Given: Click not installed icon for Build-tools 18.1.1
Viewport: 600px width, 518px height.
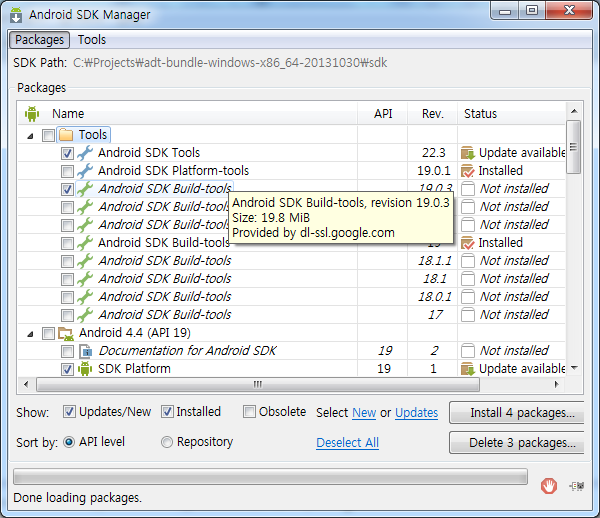Looking at the screenshot, I should point(468,261).
